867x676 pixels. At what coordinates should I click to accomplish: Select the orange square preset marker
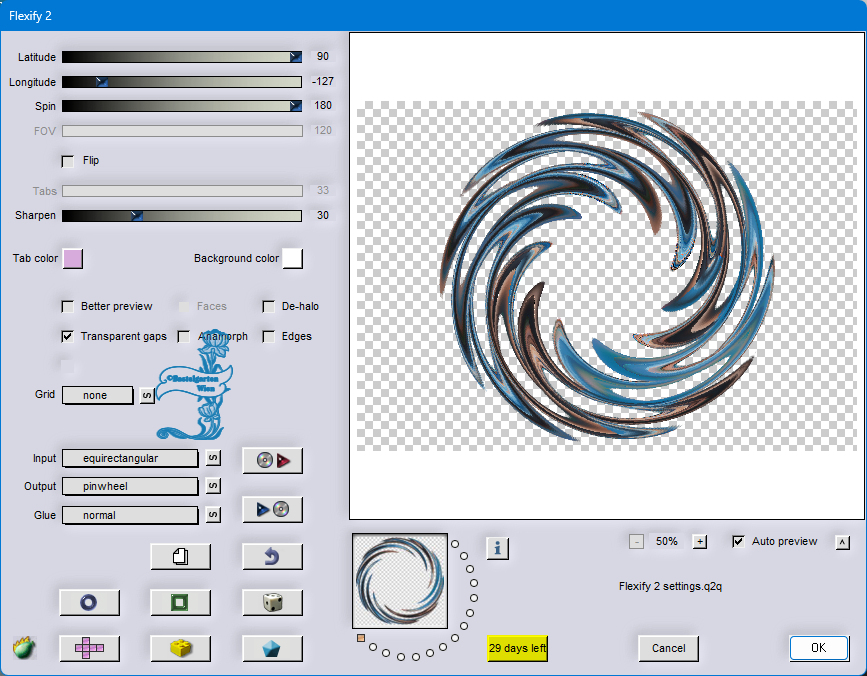click(361, 638)
